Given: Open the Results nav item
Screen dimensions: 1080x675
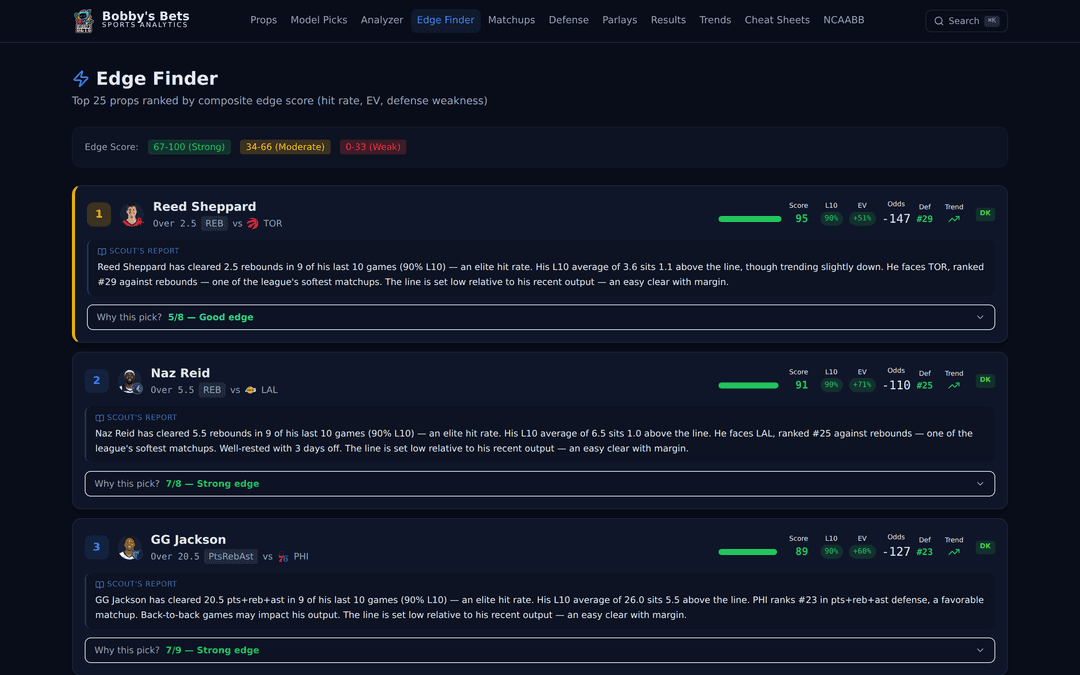Looking at the screenshot, I should 668,21.
